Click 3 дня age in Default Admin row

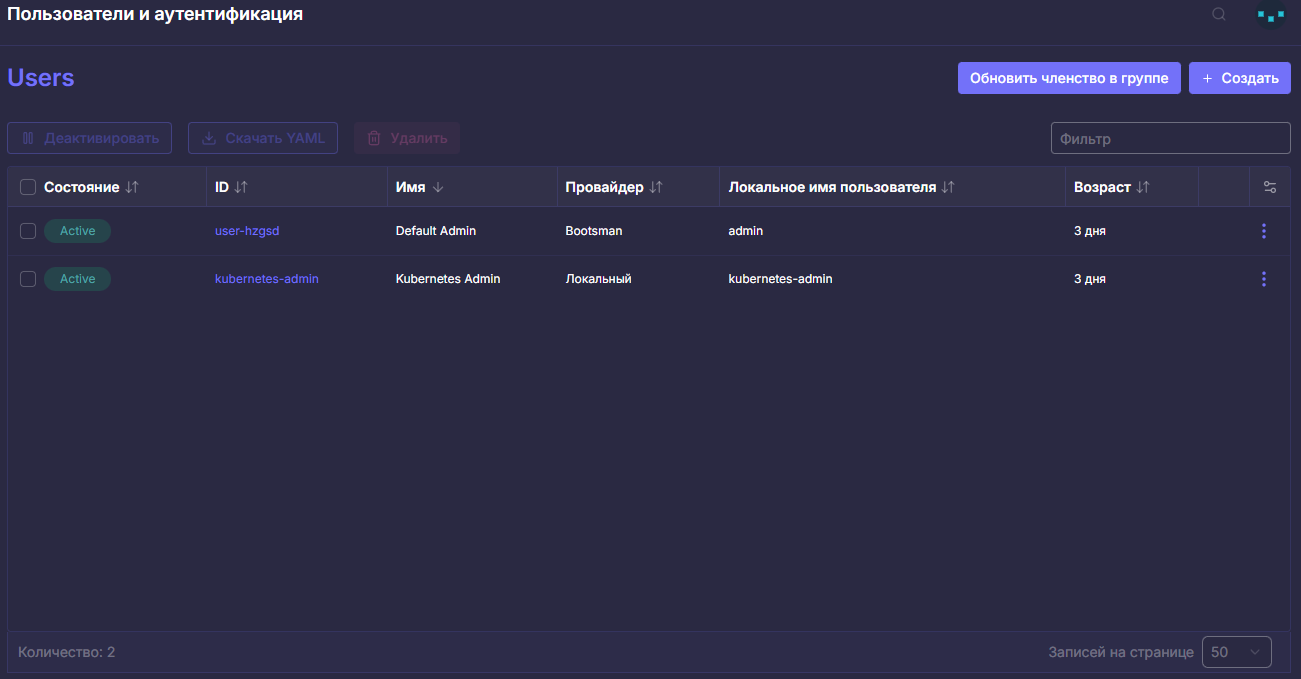[1090, 231]
